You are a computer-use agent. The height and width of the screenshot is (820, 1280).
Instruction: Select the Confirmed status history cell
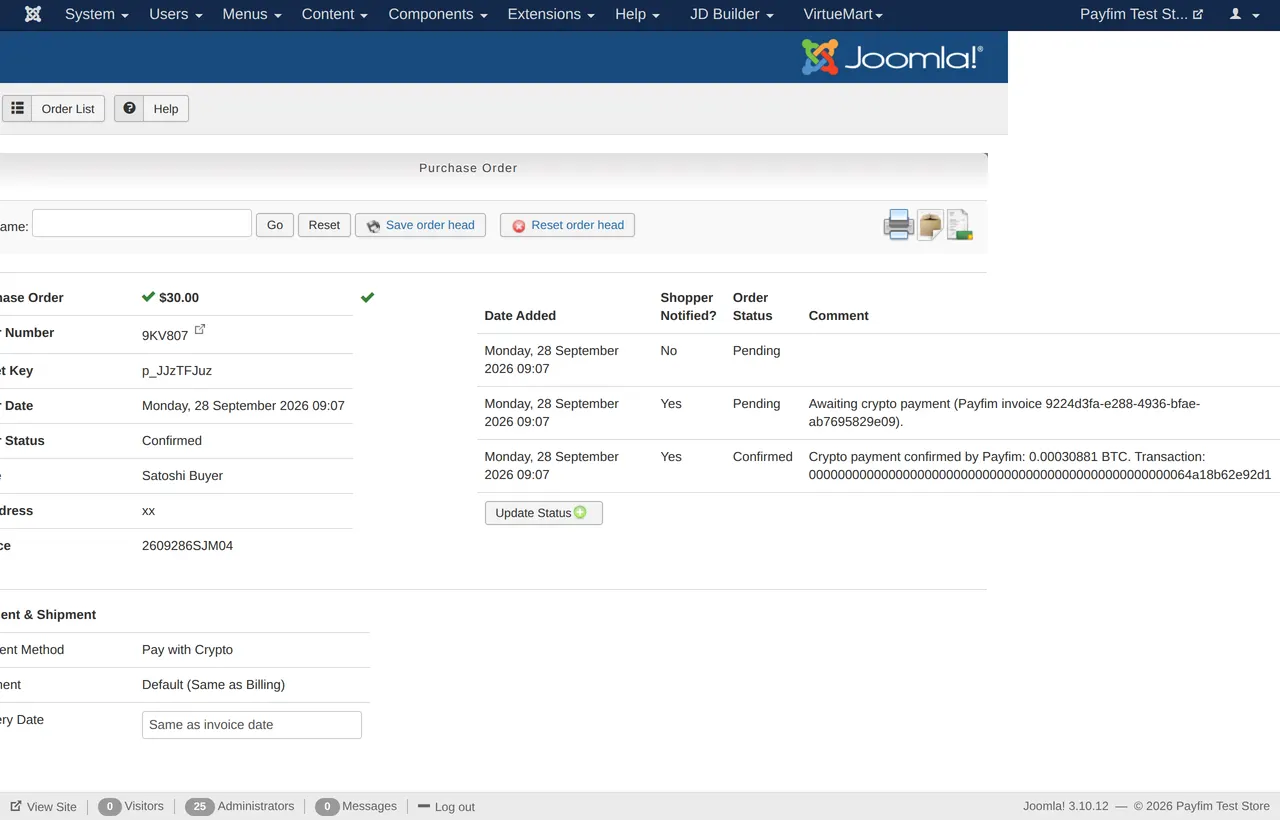point(762,457)
